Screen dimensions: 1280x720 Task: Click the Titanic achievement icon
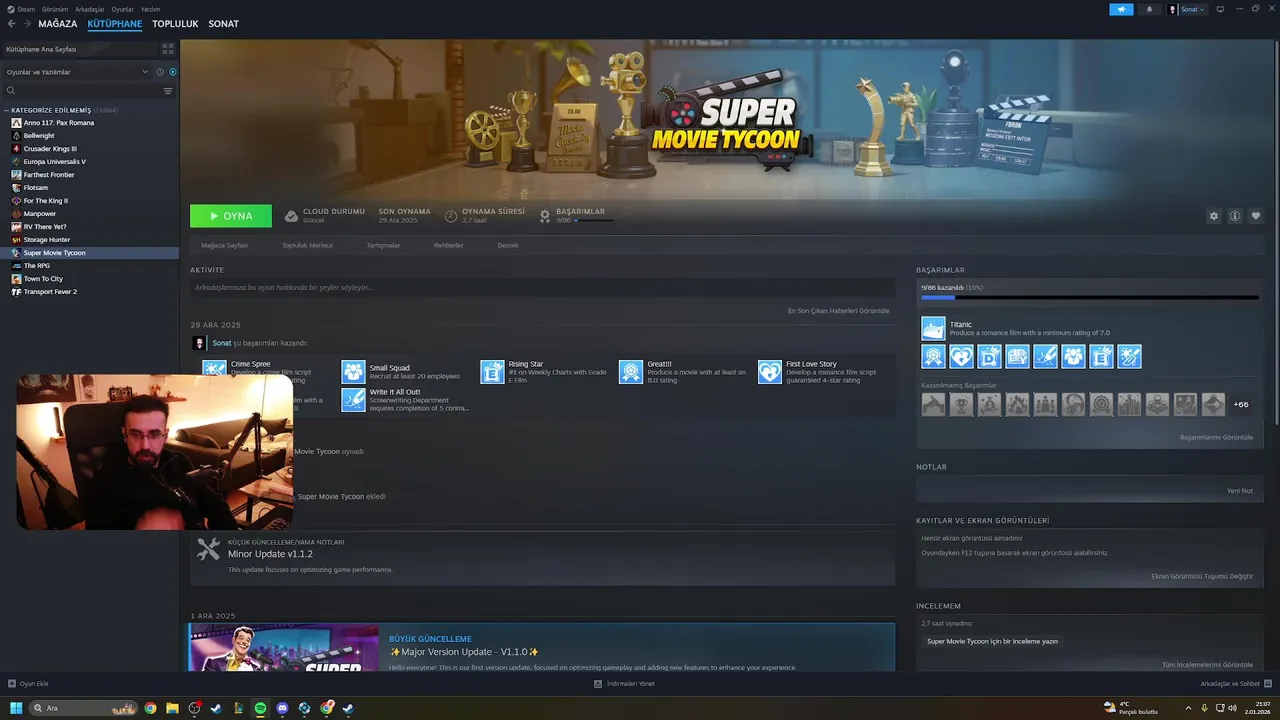click(x=933, y=329)
